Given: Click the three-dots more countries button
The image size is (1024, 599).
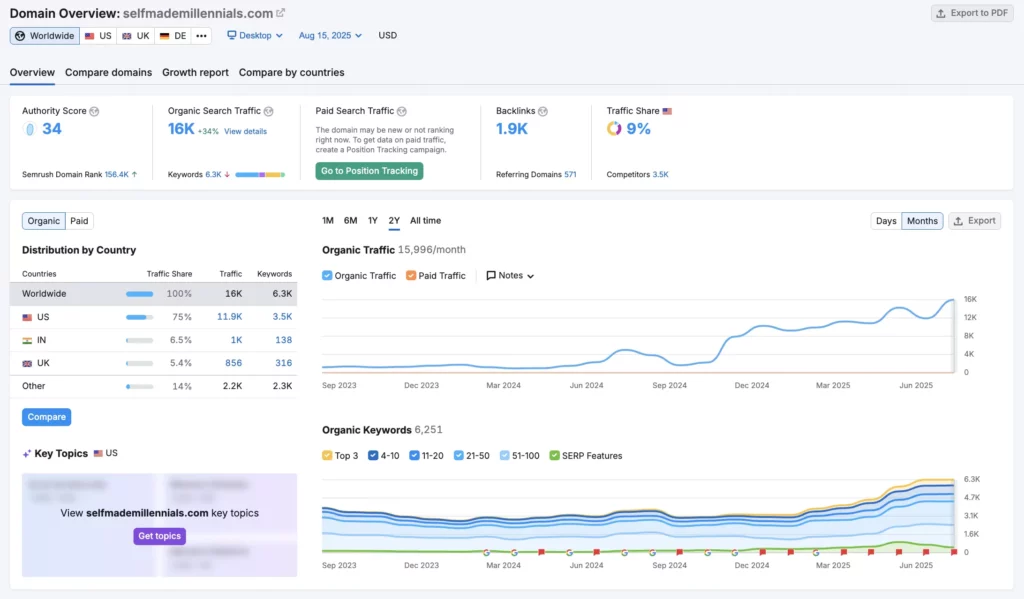Looking at the screenshot, I should [x=202, y=35].
